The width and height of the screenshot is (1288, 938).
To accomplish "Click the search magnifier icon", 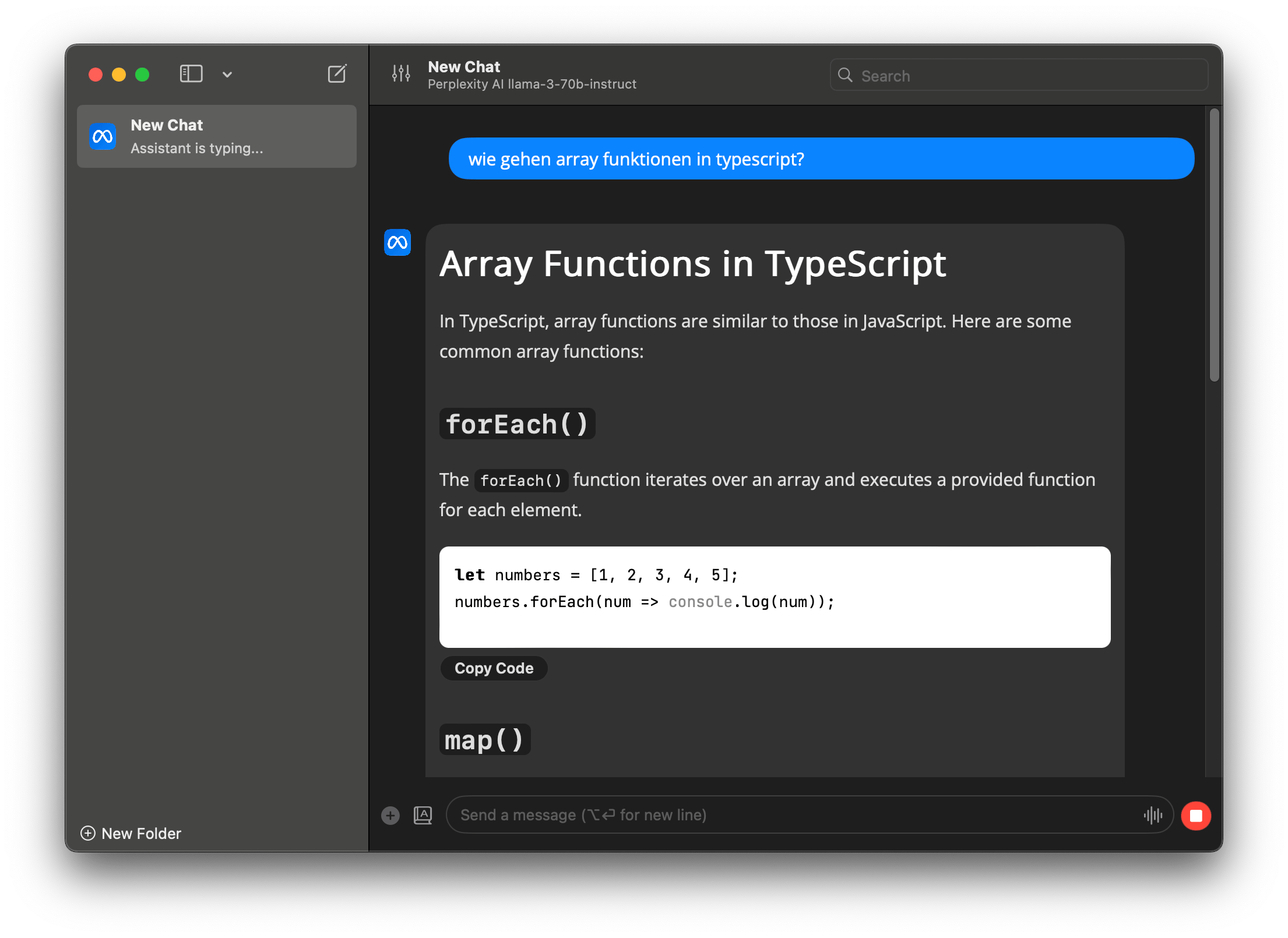I will click(x=845, y=75).
